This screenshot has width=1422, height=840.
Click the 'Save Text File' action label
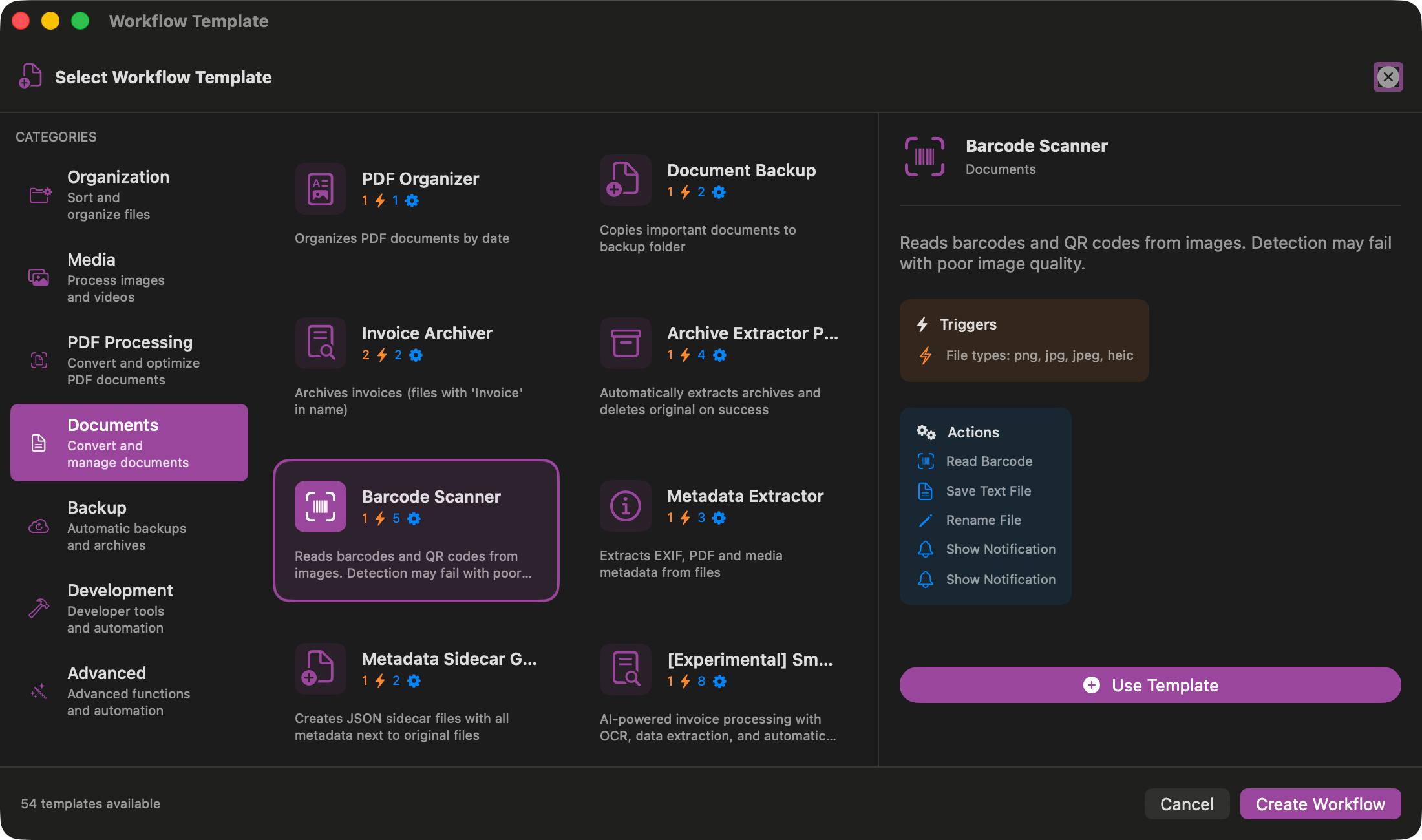tap(988, 491)
